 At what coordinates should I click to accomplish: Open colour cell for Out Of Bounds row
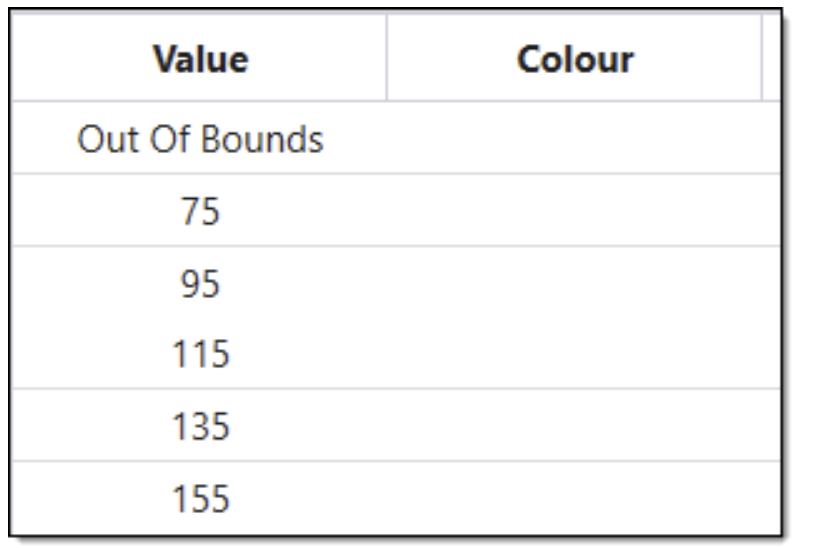(x=574, y=139)
